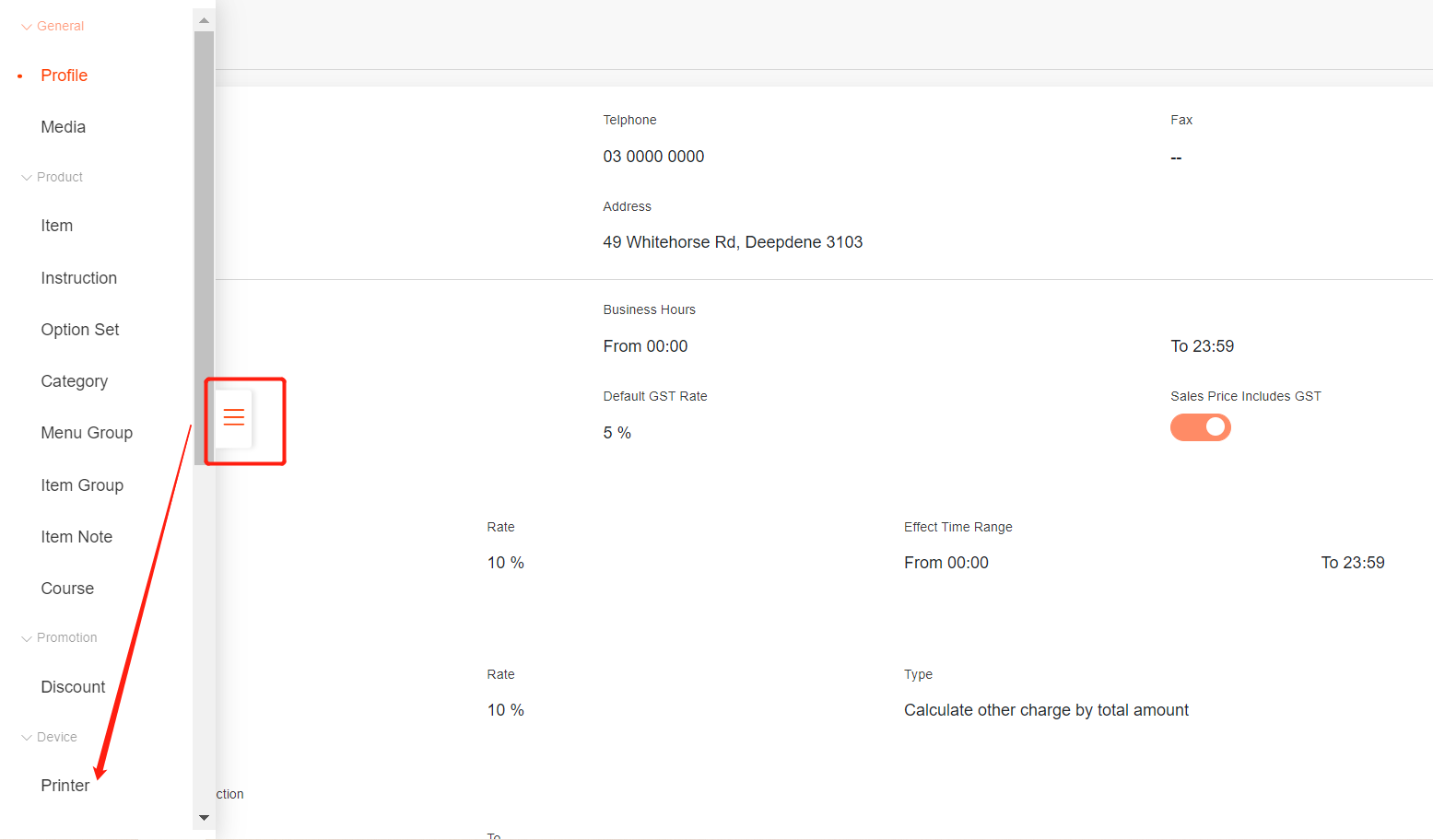Select Instruction from the sidebar
1433x840 pixels.
[x=79, y=278]
